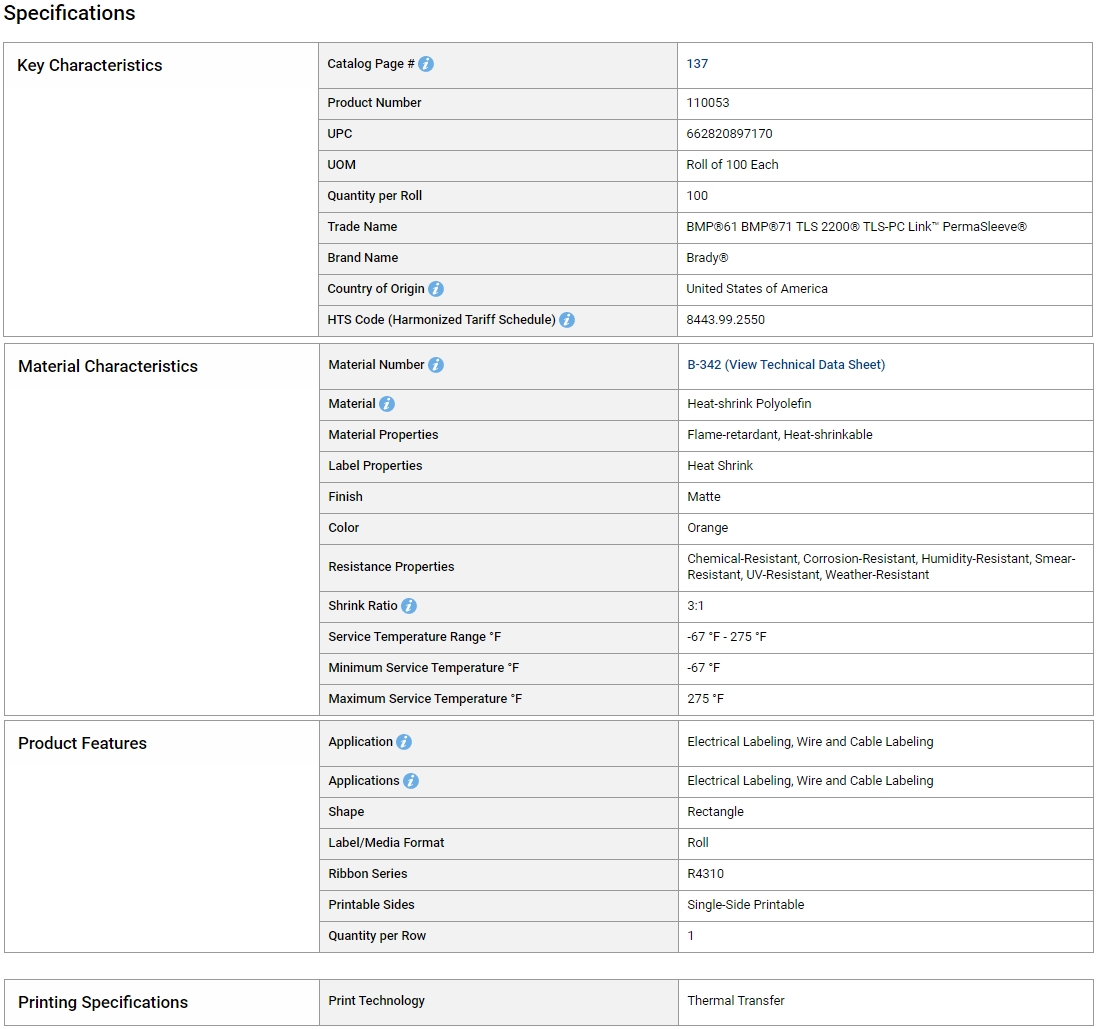Image resolution: width=1098 pixels, height=1029 pixels.
Task: Click the info icon next to Material Number
Action: pyautogui.click(x=436, y=365)
